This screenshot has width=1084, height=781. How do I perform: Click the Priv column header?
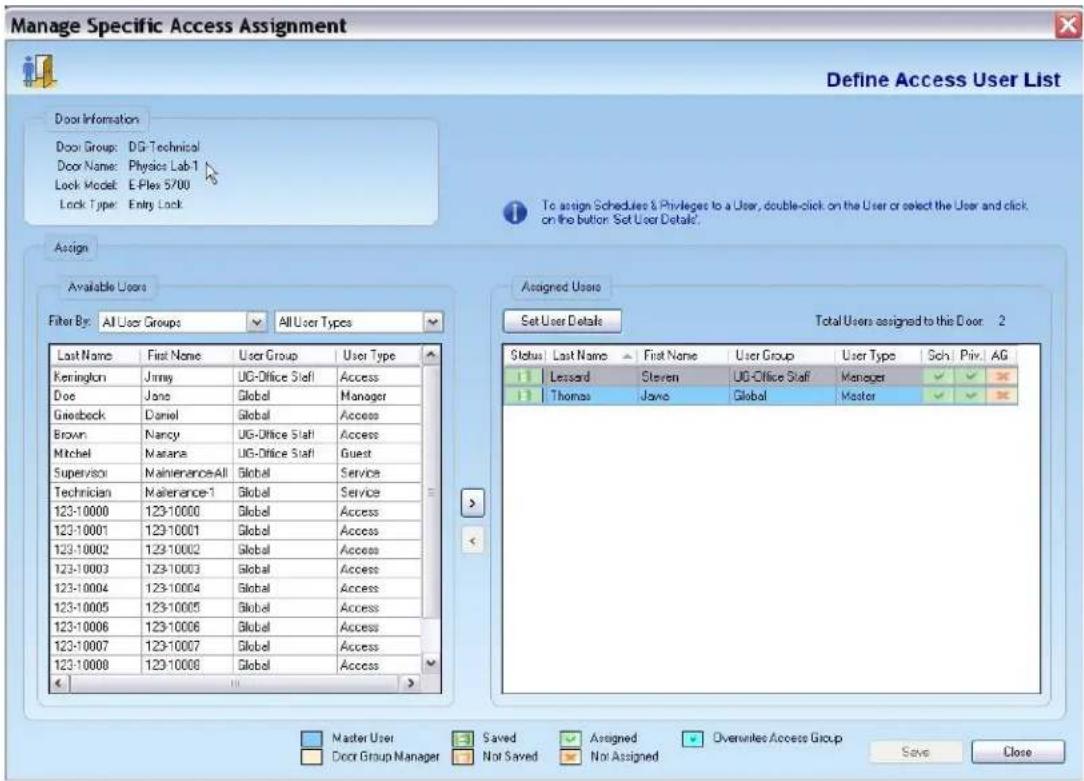tap(971, 355)
